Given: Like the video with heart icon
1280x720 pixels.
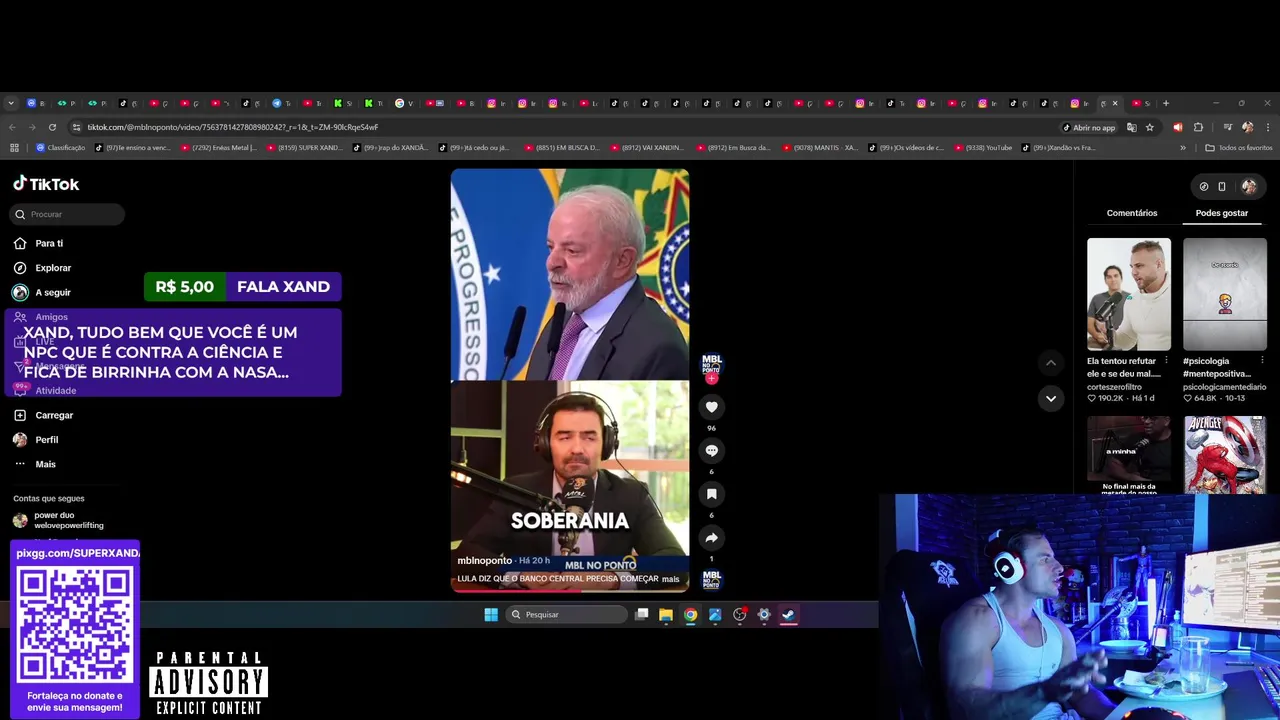Looking at the screenshot, I should [711, 407].
